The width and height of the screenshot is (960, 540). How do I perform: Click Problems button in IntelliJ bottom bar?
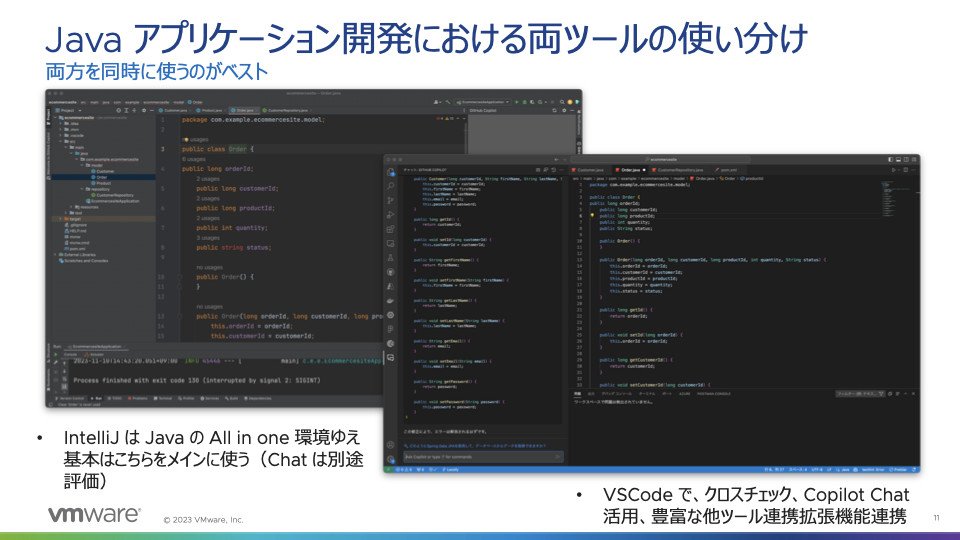pyautogui.click(x=138, y=399)
